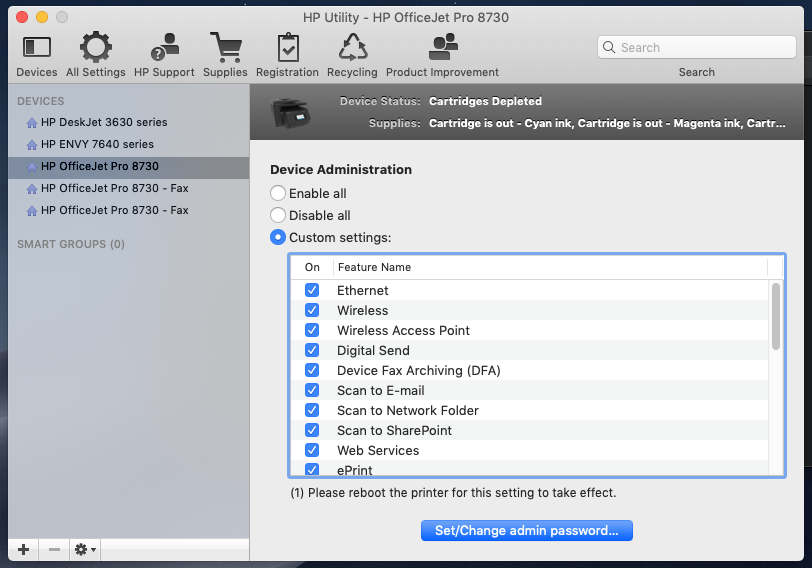Click the Cartridges Depleted status text
The width and height of the screenshot is (812, 568).
(x=485, y=101)
